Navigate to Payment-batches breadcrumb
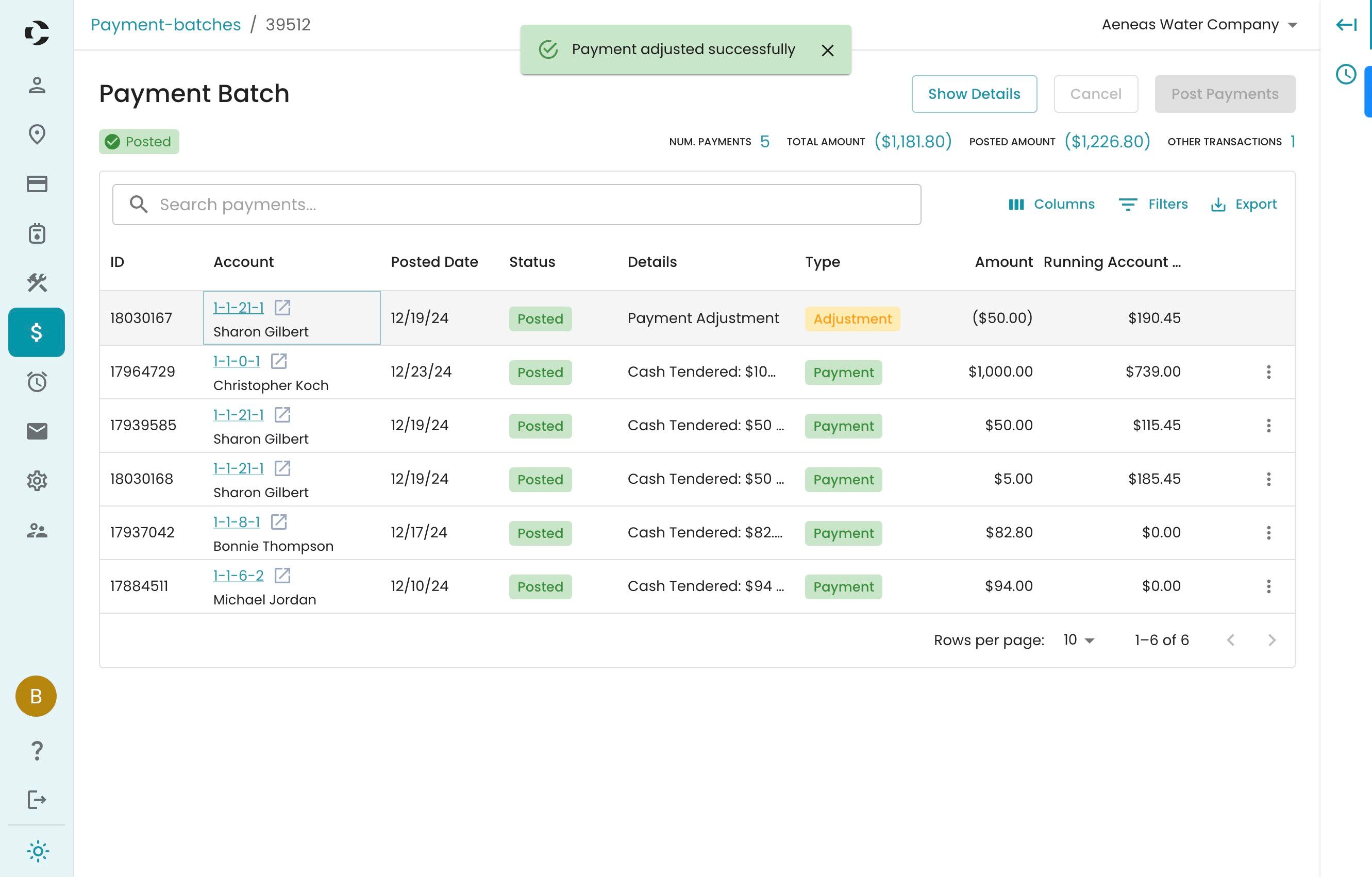Image resolution: width=1372 pixels, height=877 pixels. [x=166, y=25]
